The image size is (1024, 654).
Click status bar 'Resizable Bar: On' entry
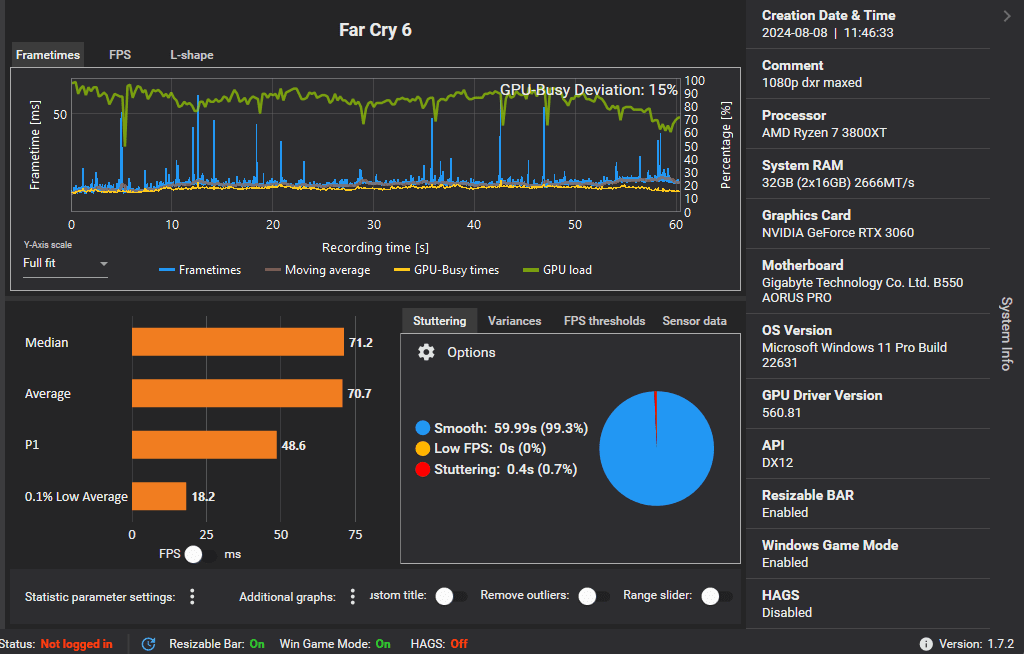tap(217, 644)
